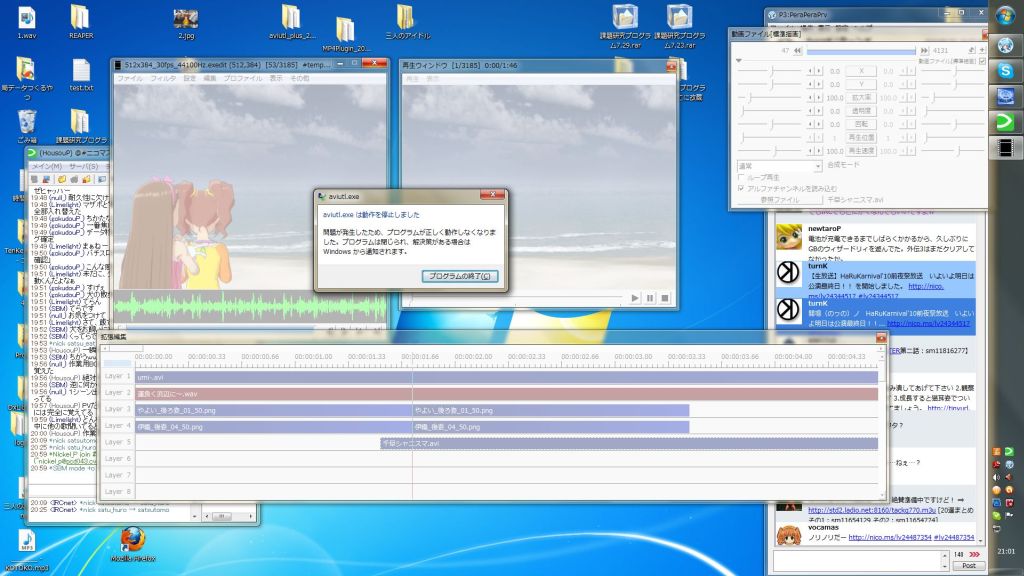Click the volume speaker tray icon
Screen dimensions: 1024x576
tap(997, 477)
